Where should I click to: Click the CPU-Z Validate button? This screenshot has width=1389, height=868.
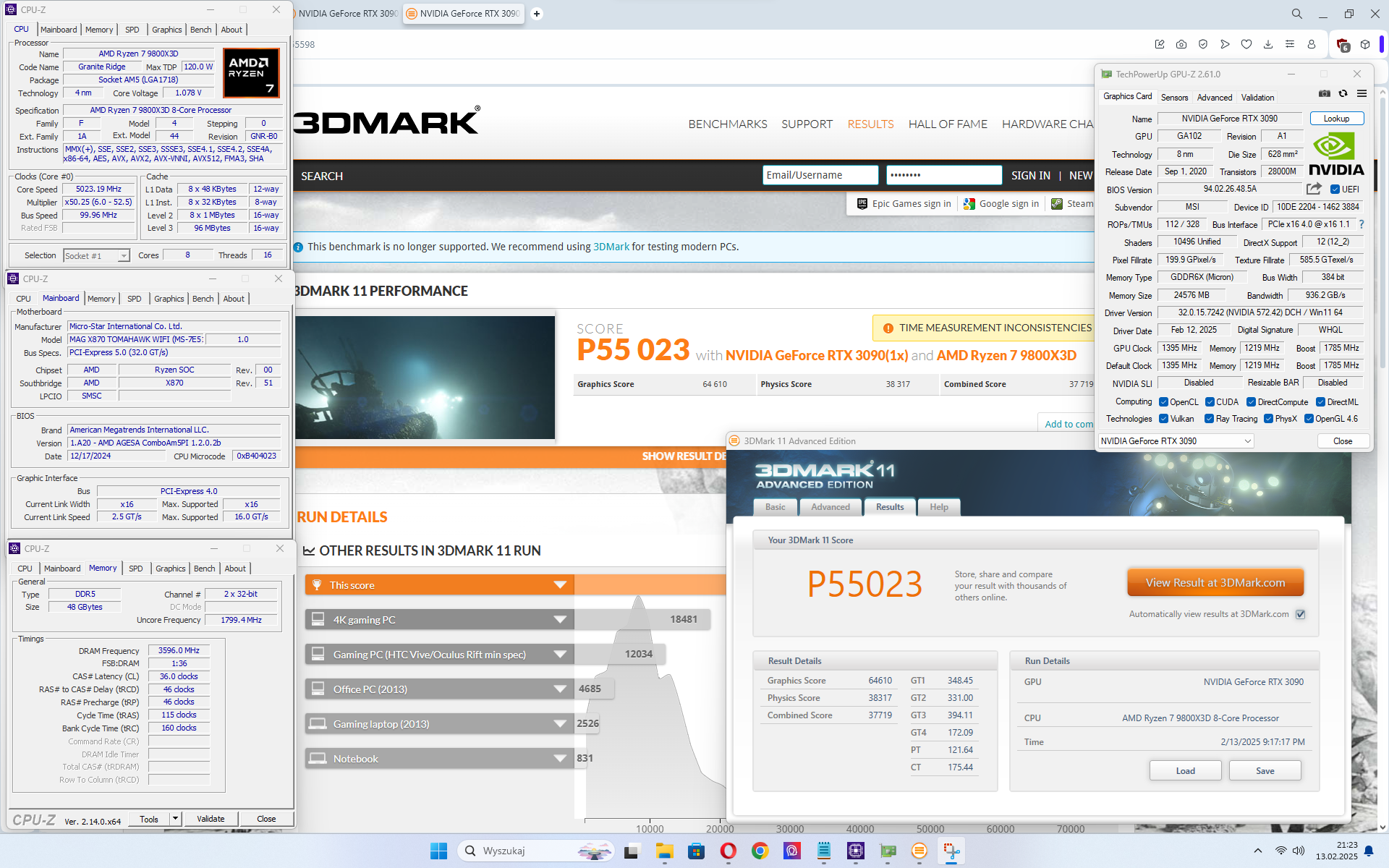[x=211, y=819]
